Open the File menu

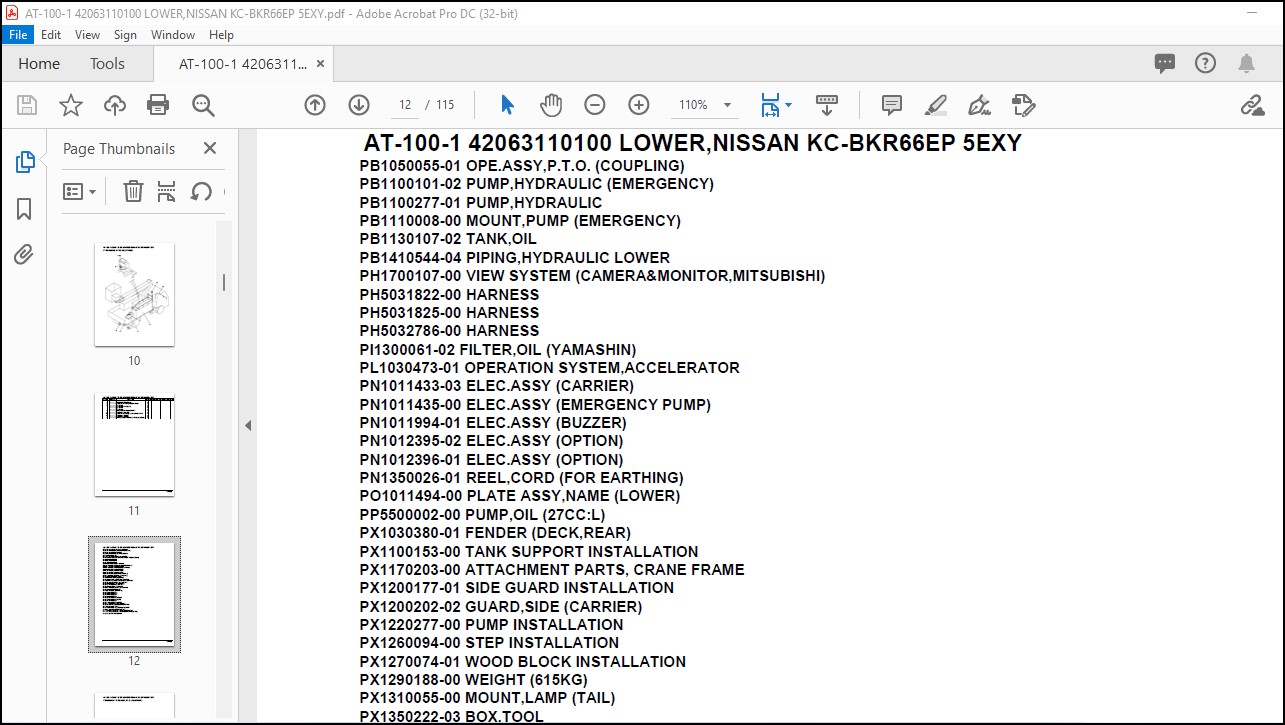(x=18, y=34)
